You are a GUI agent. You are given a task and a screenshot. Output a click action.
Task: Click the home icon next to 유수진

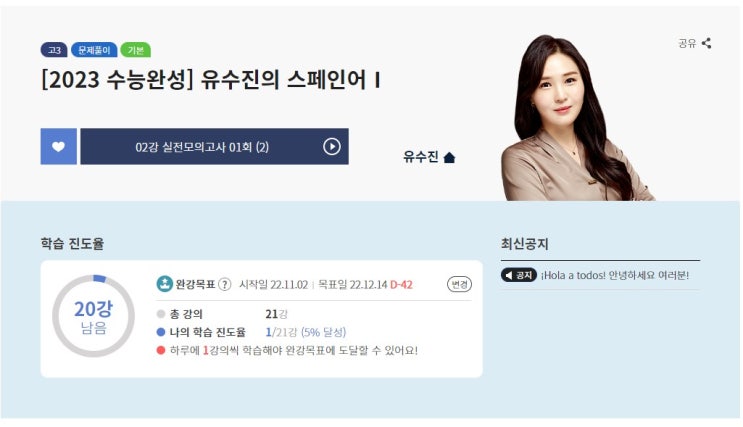click(x=449, y=157)
